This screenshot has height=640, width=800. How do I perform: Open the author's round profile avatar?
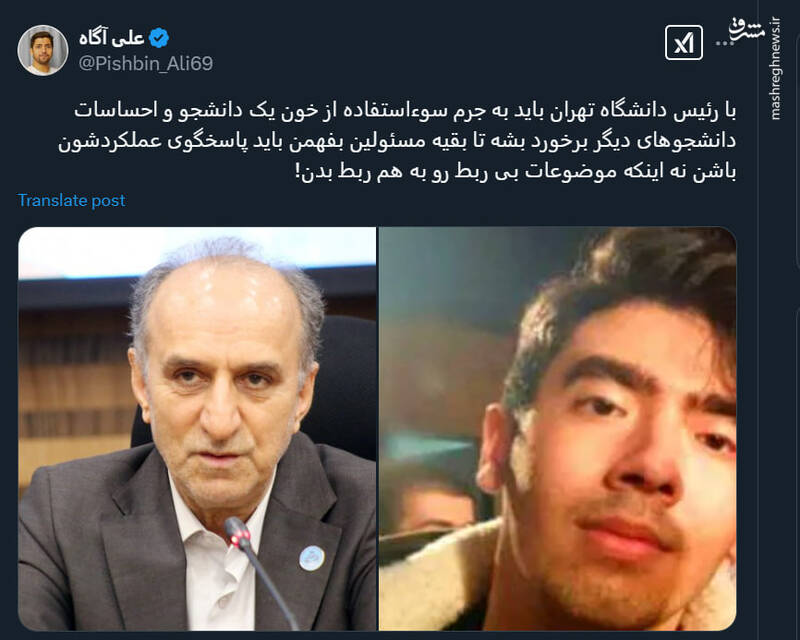click(43, 50)
